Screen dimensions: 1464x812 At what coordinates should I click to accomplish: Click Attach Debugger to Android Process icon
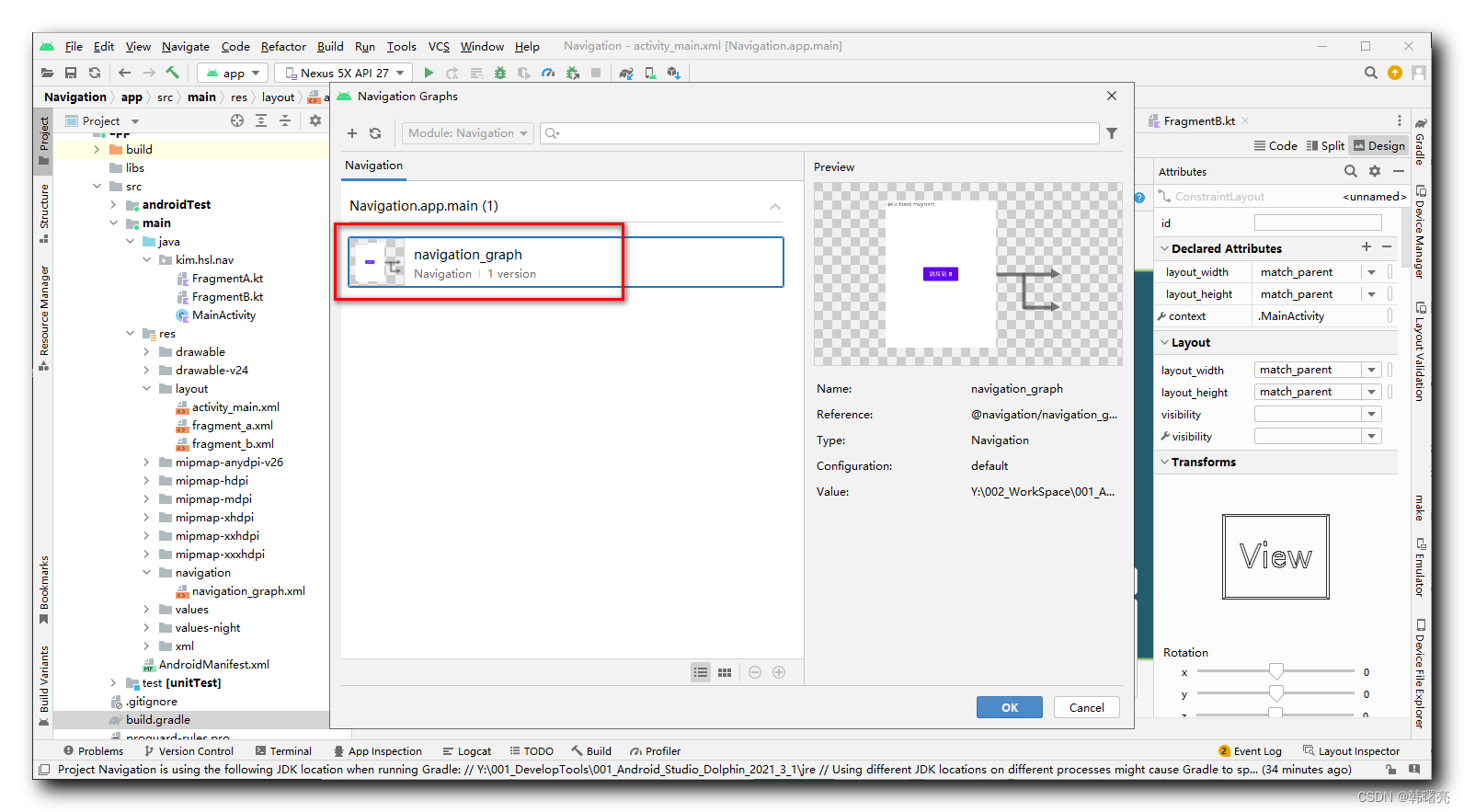point(572,73)
